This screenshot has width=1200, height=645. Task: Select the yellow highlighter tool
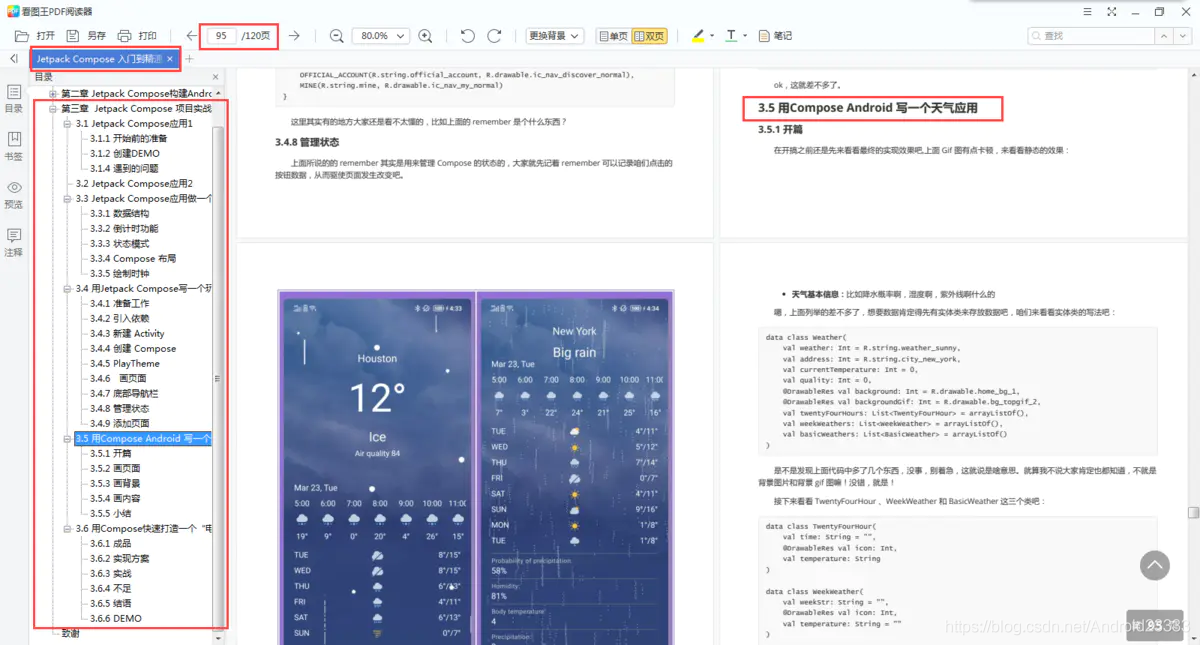pyautogui.click(x=698, y=35)
